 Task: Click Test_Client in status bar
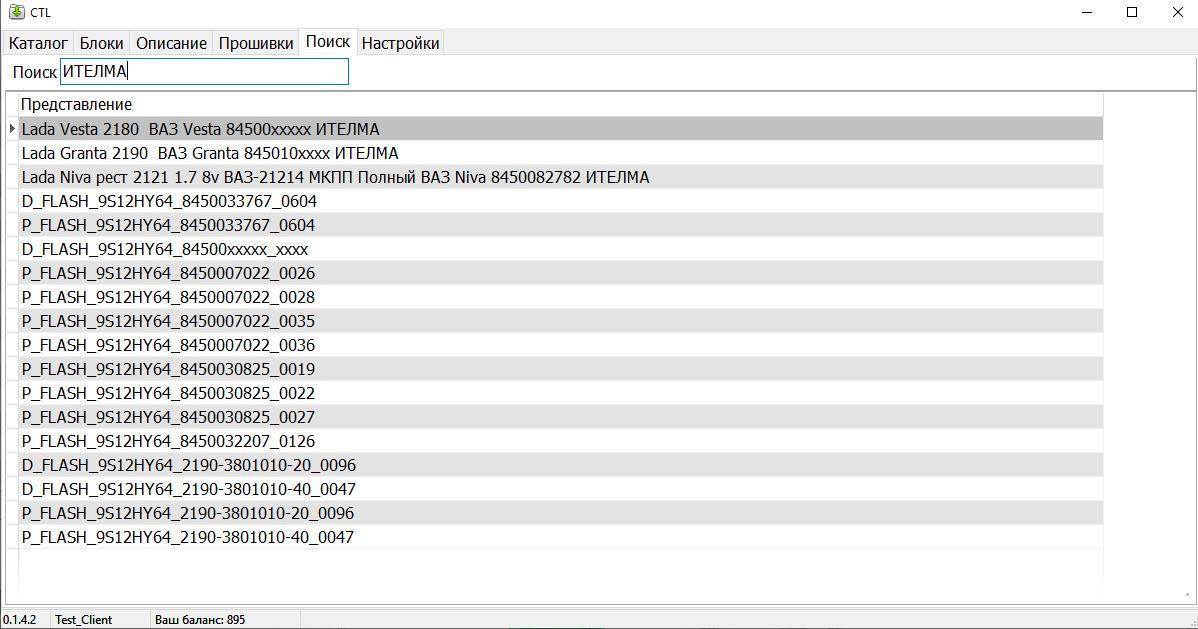[x=83, y=620]
